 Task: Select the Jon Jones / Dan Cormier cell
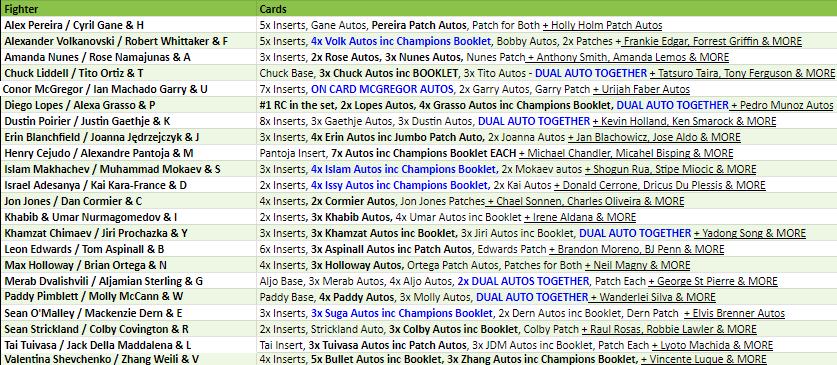[x=128, y=201]
